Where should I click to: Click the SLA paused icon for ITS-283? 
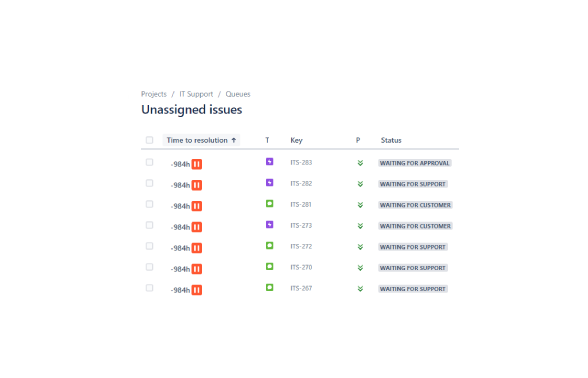coord(197,164)
